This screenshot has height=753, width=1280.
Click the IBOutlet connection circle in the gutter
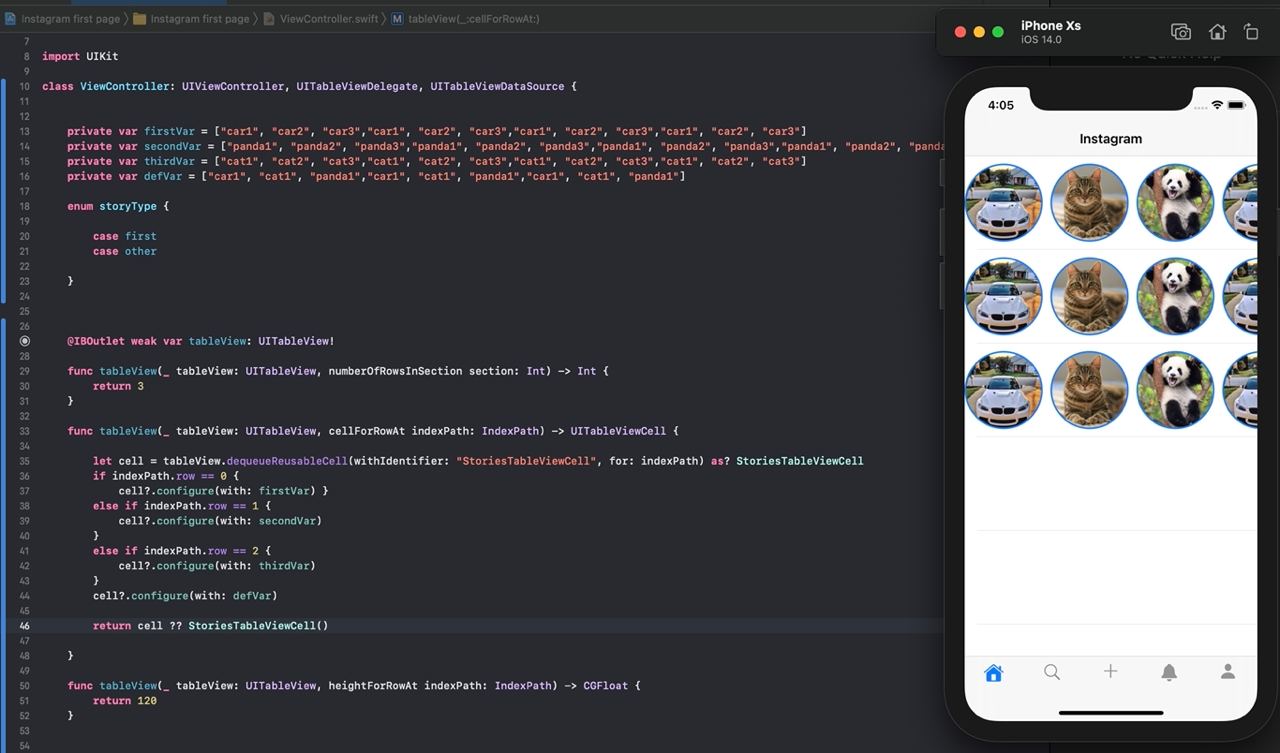pyautogui.click(x=25, y=341)
